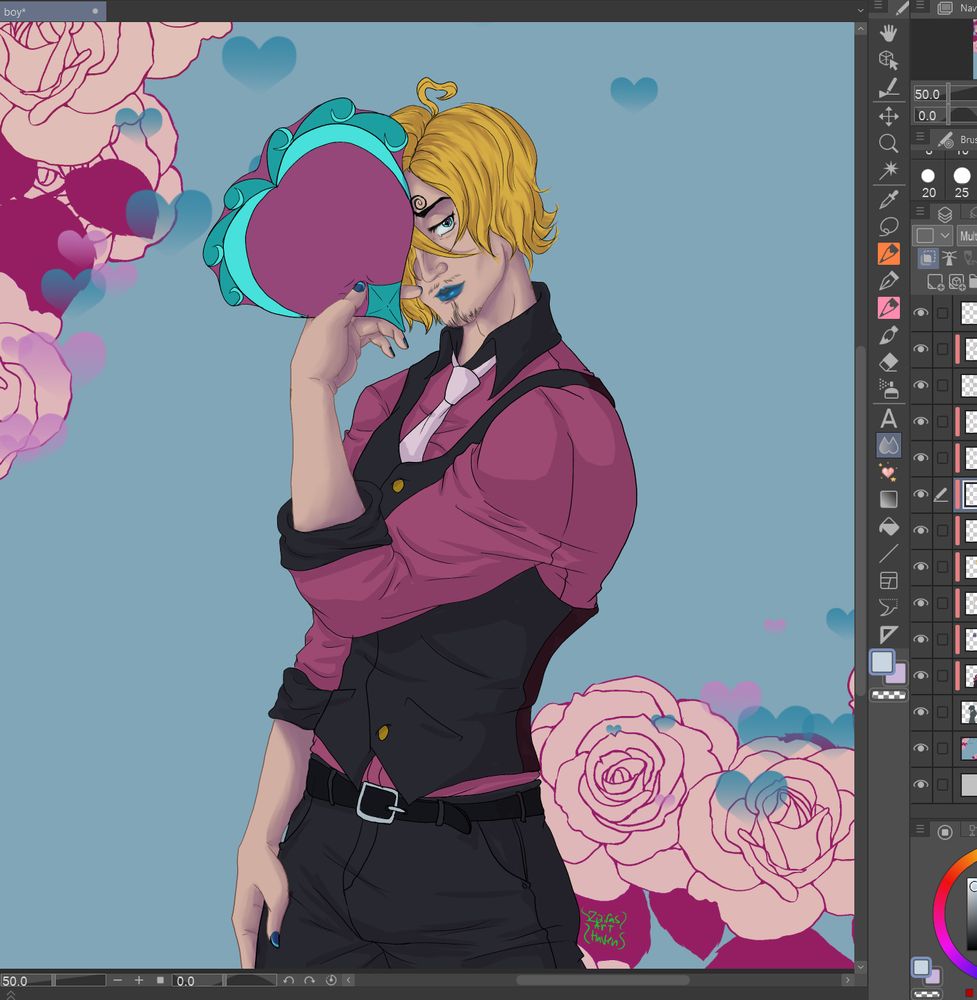Image resolution: width=977 pixels, height=1000 pixels.
Task: Select the pink highlighted pen tool
Action: coord(888,307)
